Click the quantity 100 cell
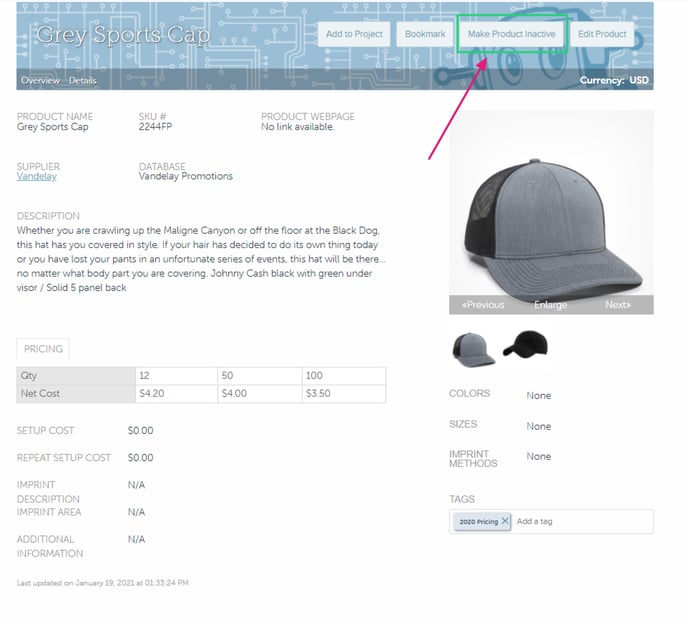 click(344, 376)
